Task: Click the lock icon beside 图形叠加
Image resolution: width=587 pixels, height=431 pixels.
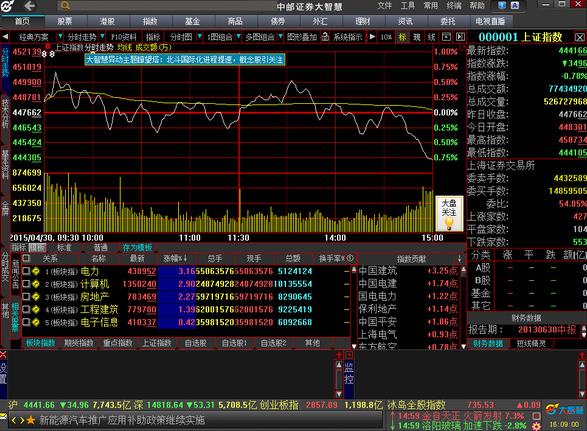Action: click(x=325, y=37)
